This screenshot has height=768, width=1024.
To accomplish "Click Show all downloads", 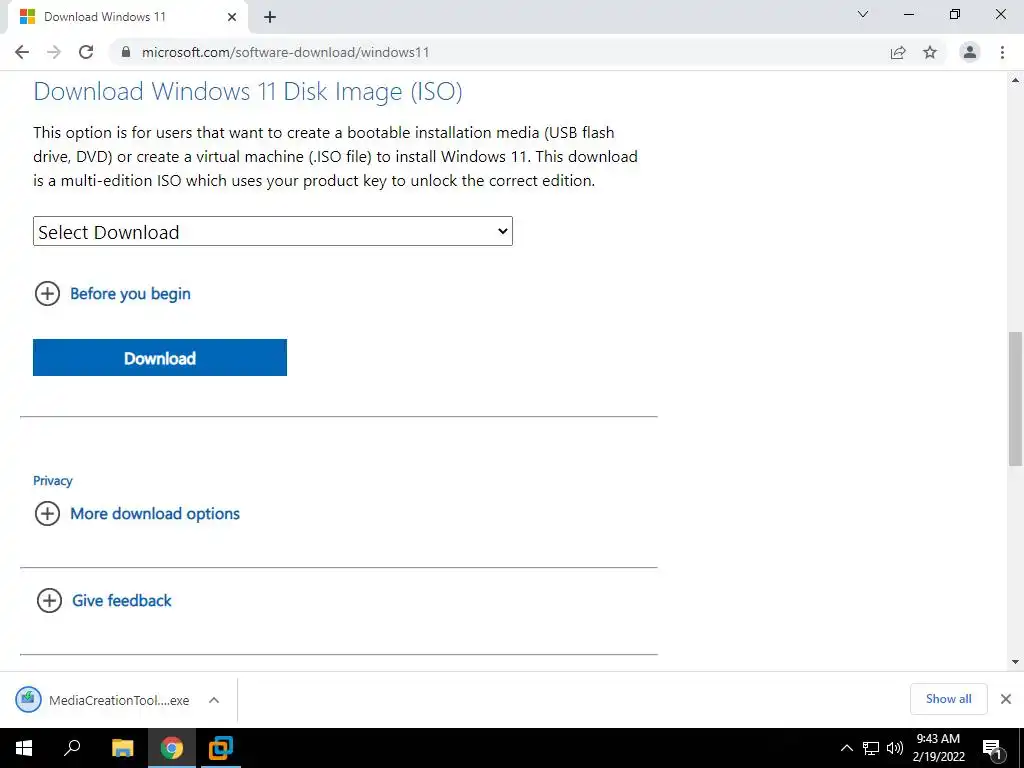I will pyautogui.click(x=948, y=699).
